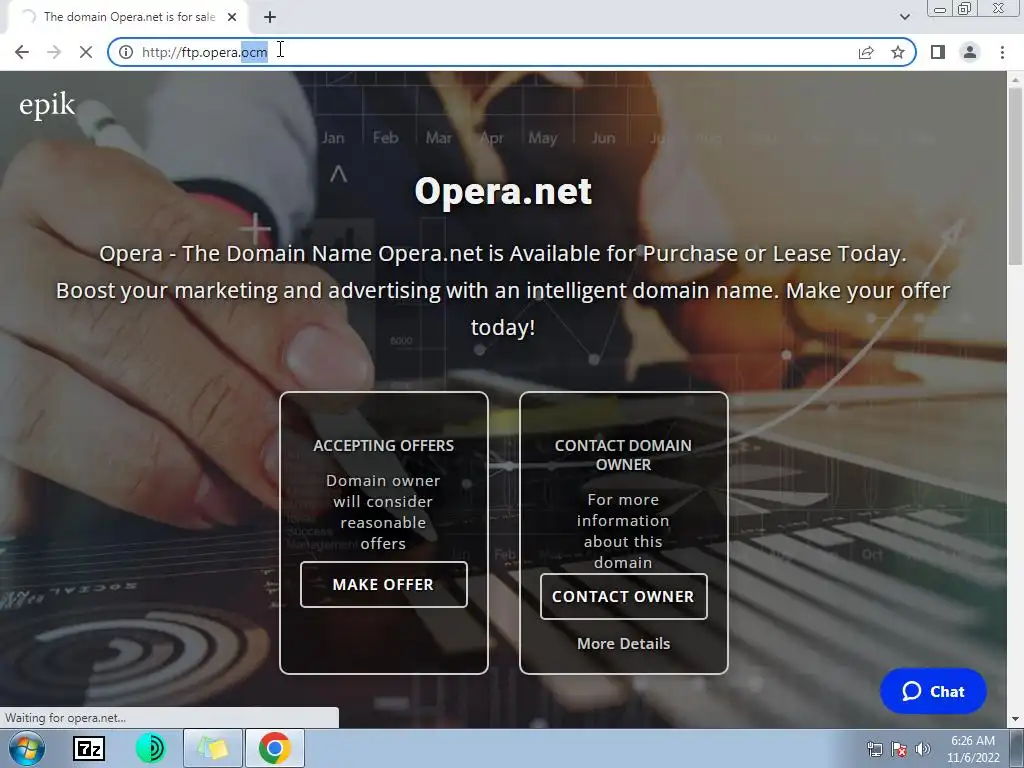Click the Opera.net heading
The width and height of the screenshot is (1024, 768).
coord(503,191)
